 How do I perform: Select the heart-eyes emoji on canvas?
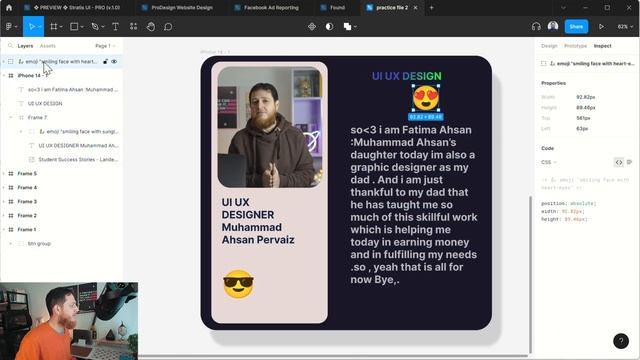426,98
